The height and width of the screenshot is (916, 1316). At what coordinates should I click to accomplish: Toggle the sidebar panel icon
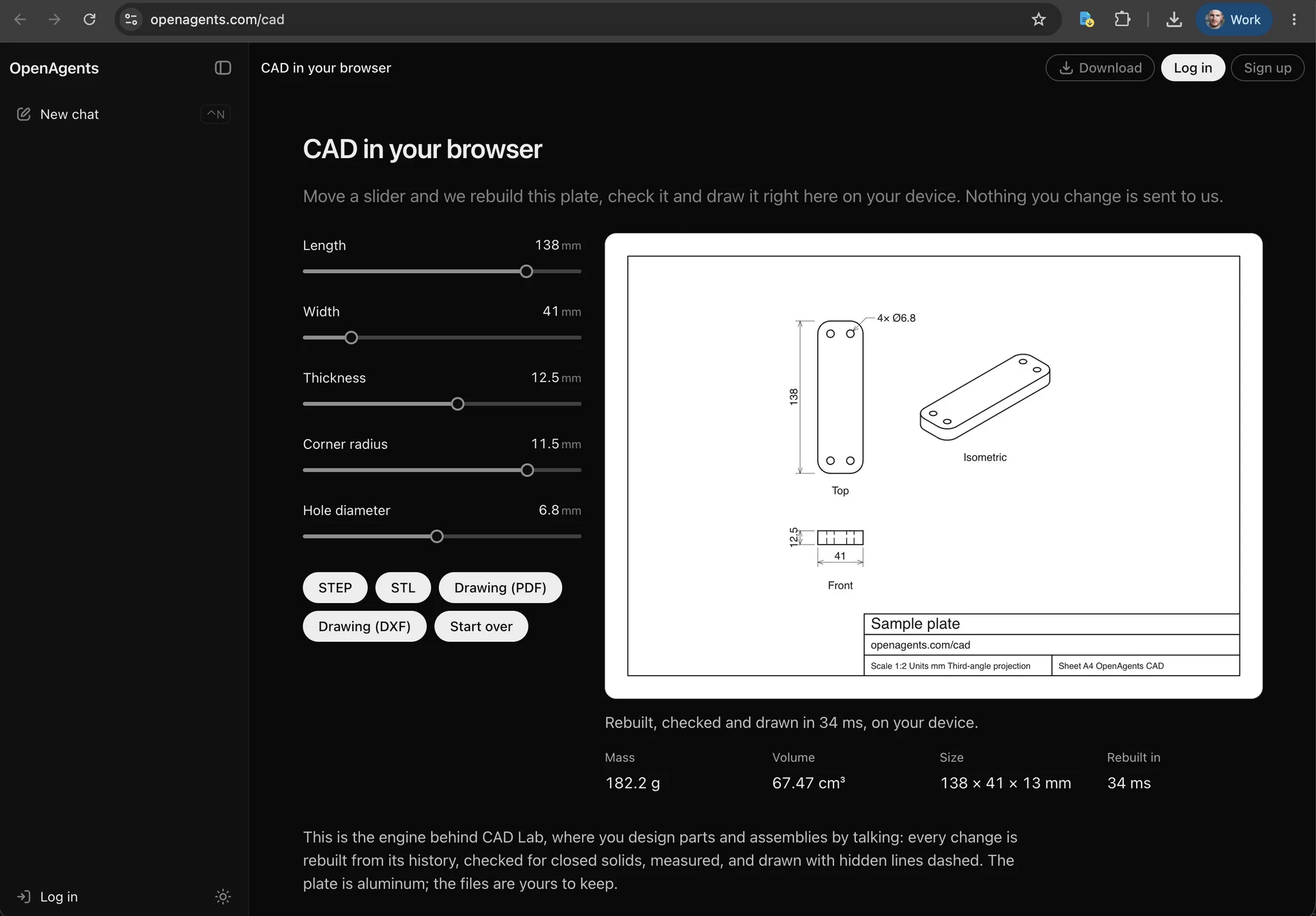(222, 68)
